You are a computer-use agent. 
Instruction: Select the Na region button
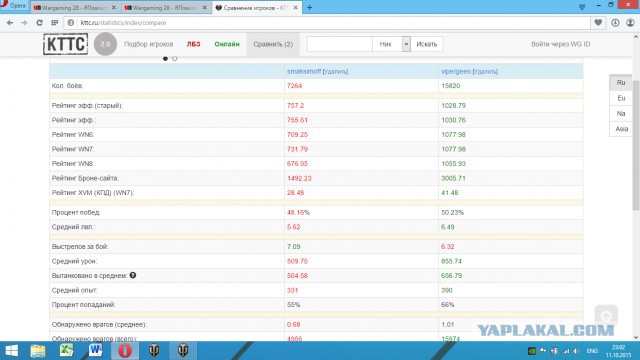click(621, 113)
